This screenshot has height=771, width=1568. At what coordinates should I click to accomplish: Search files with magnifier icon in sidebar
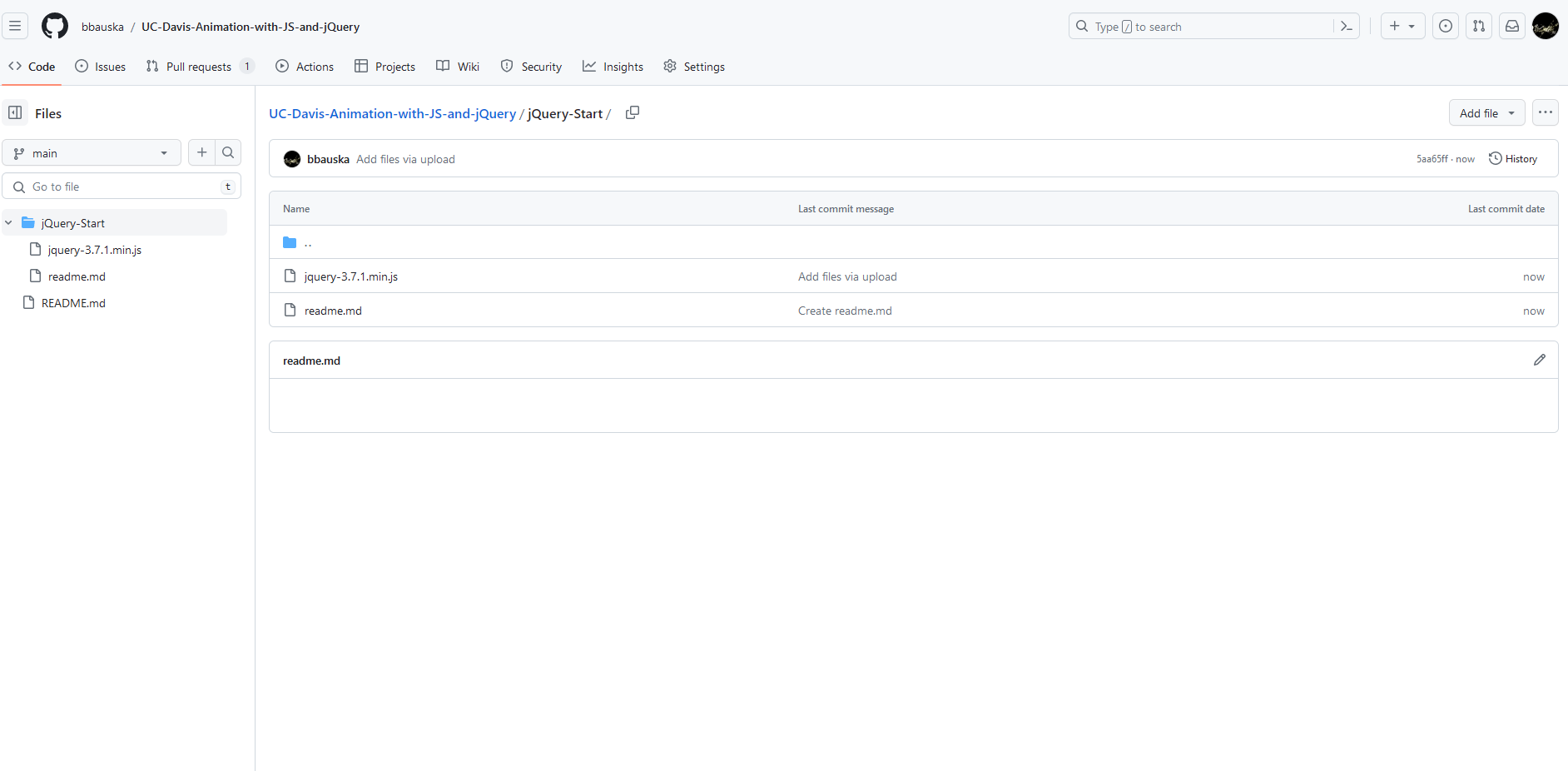pos(228,152)
